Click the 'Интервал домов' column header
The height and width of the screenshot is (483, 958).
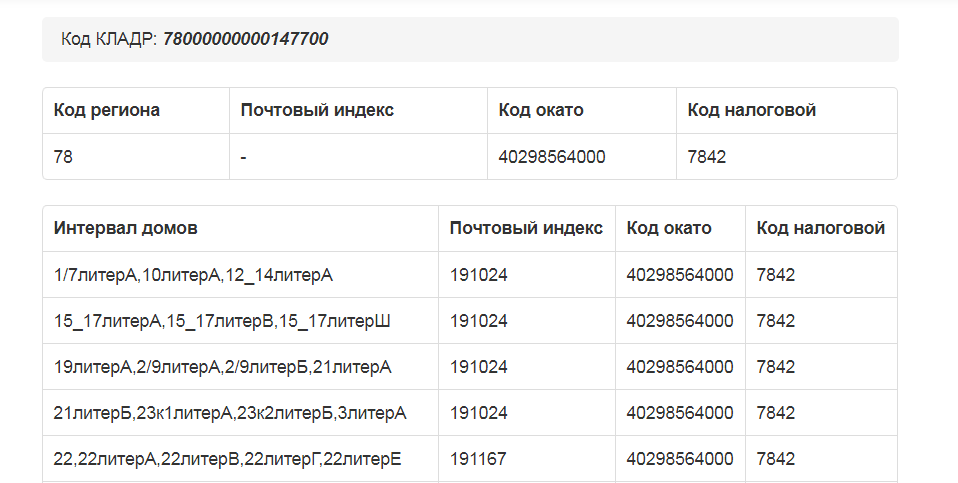[126, 228]
